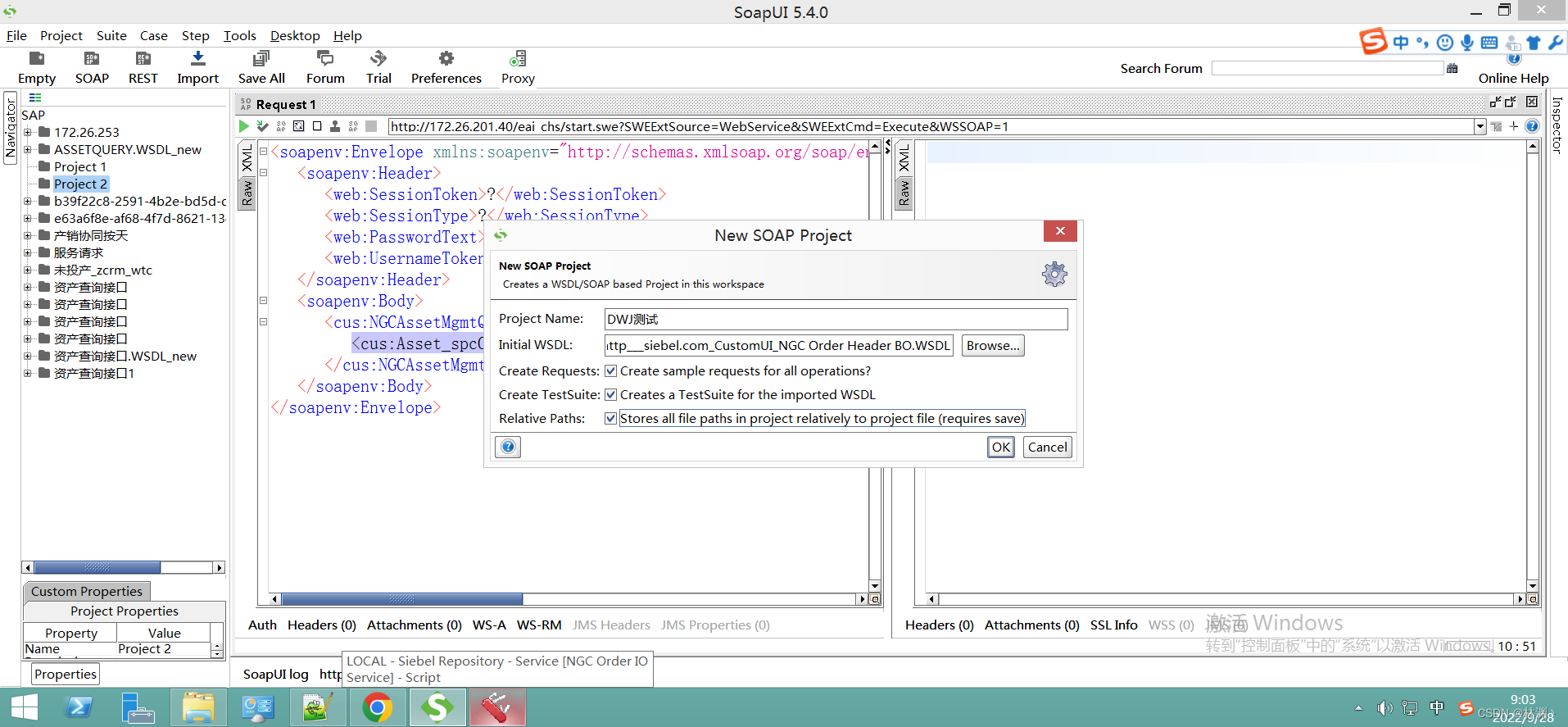Click the wrench icon in the IME bar
This screenshot has width=1568, height=727.
[1555, 43]
